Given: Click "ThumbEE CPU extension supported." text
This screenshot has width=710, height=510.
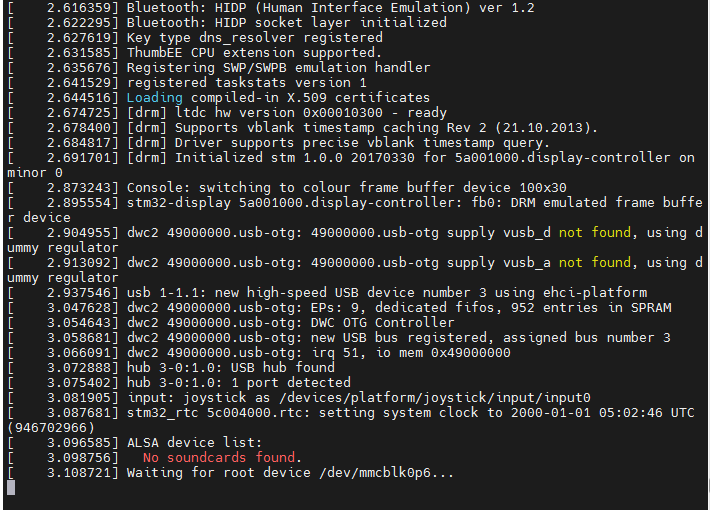Looking at the screenshot, I should tap(254, 52).
